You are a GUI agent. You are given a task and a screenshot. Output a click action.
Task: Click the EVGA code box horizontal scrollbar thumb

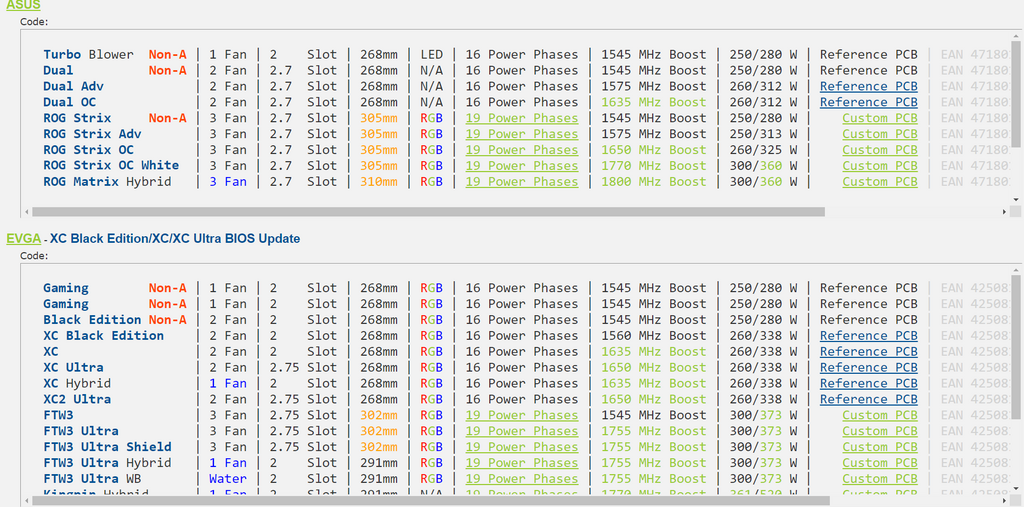(x=431, y=500)
